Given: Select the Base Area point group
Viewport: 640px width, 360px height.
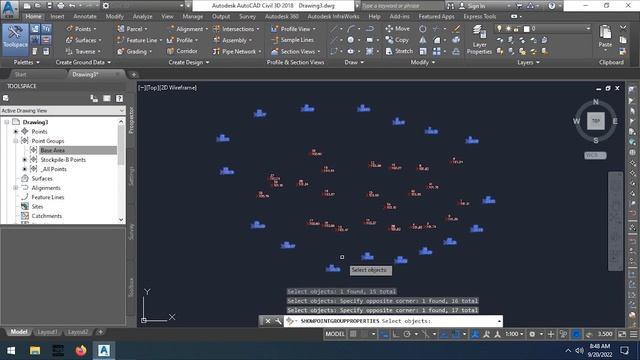Looking at the screenshot, I should tap(52, 150).
